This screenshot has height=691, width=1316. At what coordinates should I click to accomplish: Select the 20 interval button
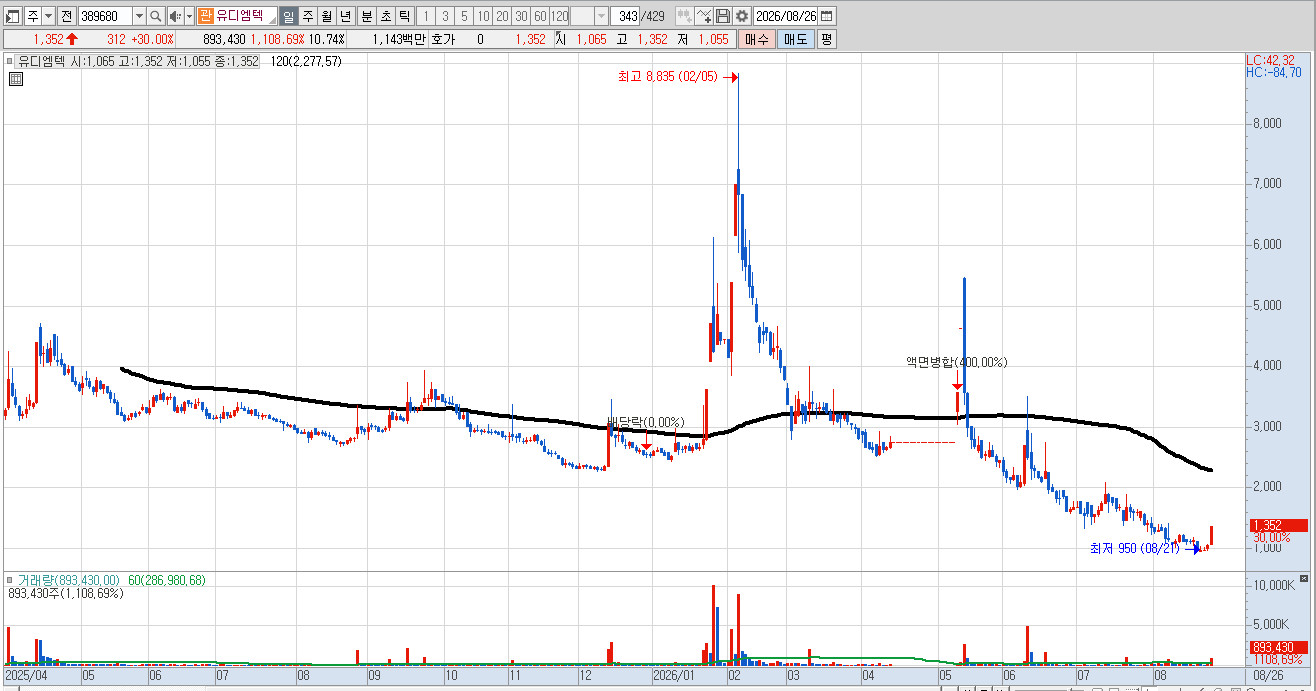502,16
